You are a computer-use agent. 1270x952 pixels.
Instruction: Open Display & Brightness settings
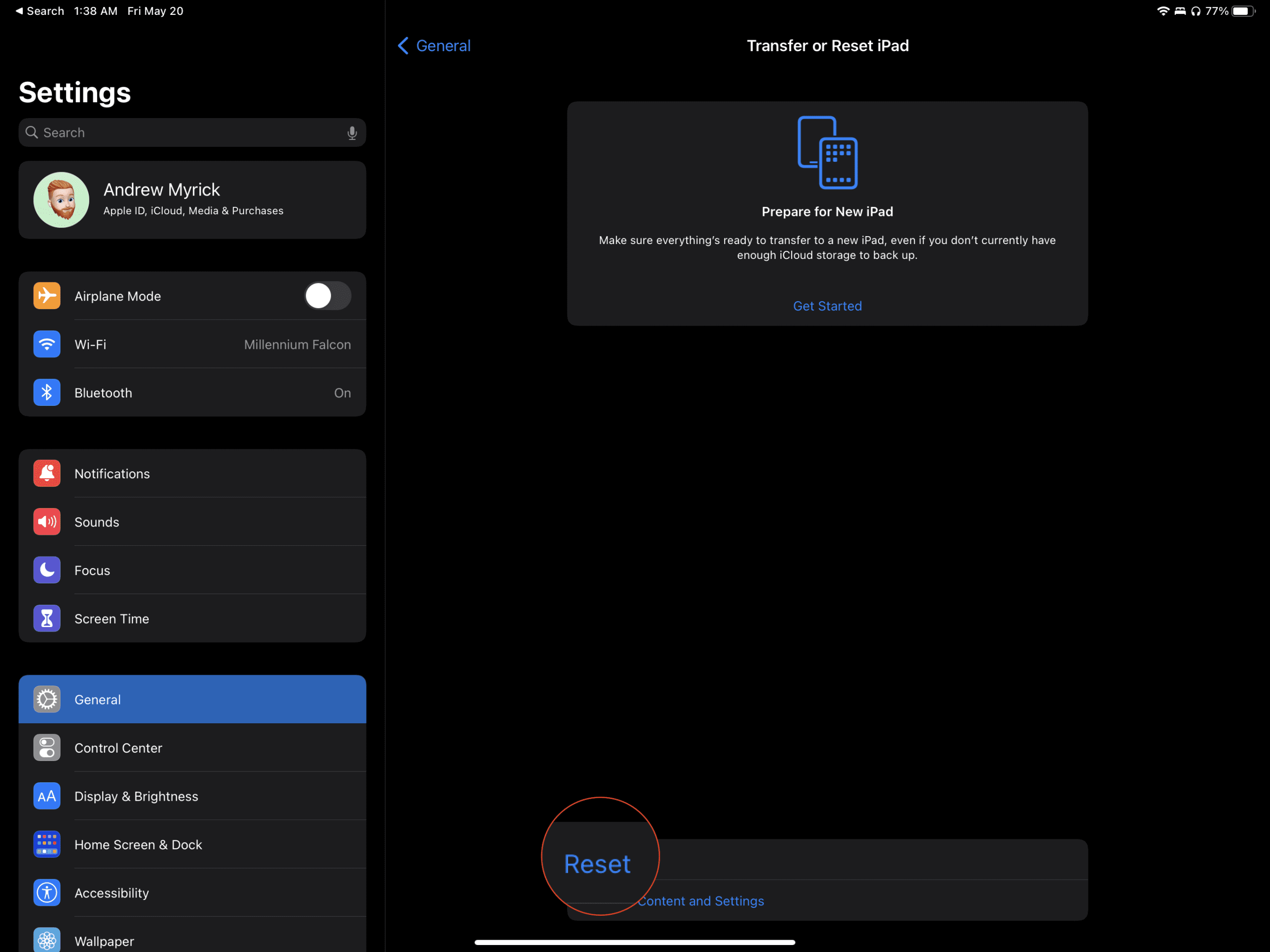(192, 796)
